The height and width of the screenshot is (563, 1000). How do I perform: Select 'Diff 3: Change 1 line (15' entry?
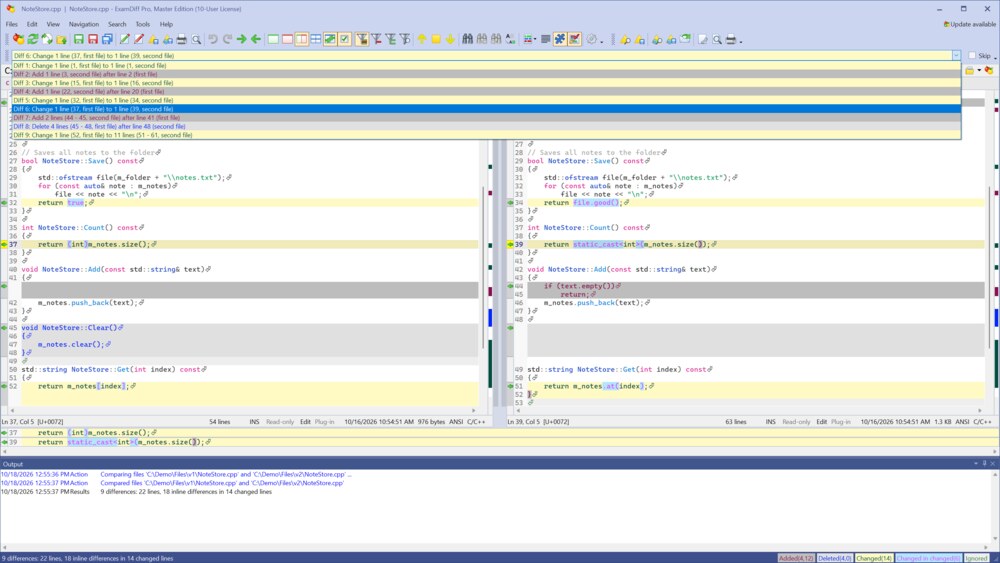pos(486,83)
